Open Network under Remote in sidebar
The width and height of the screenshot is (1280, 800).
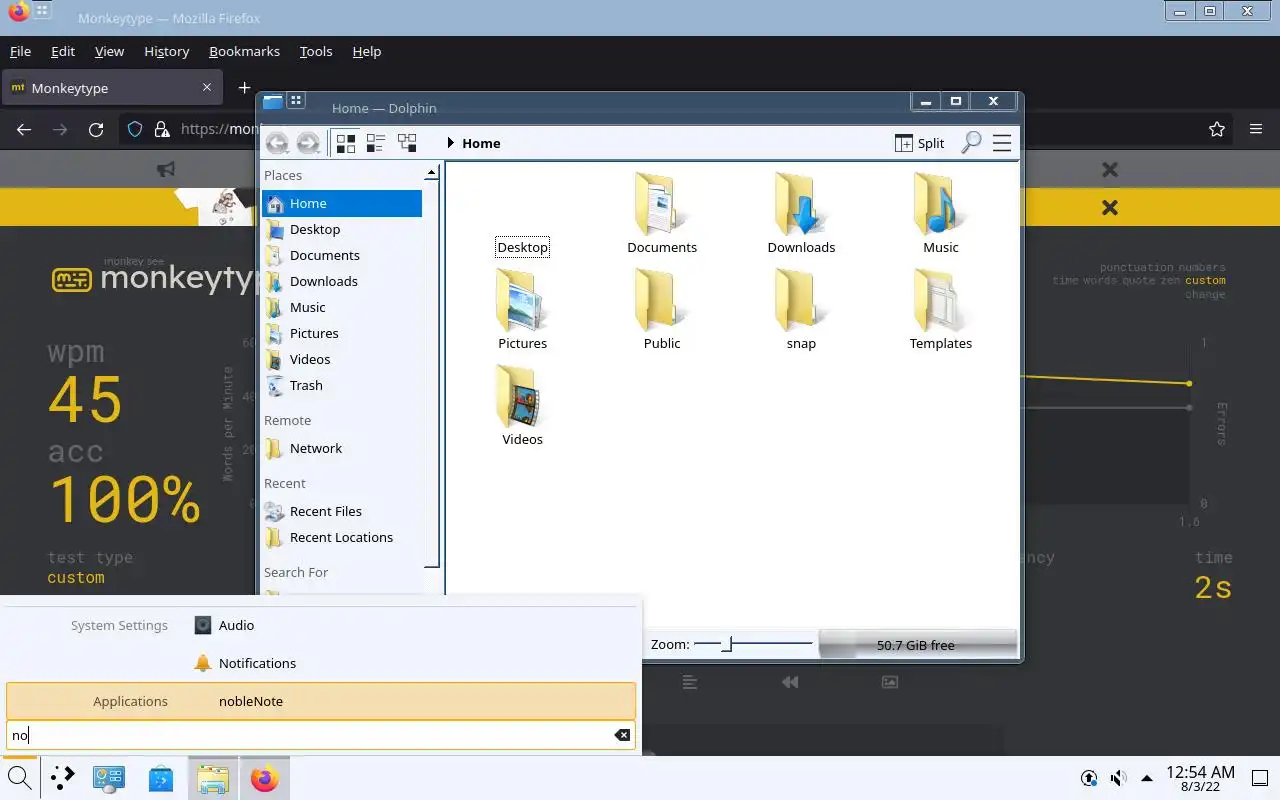pyautogui.click(x=342, y=448)
